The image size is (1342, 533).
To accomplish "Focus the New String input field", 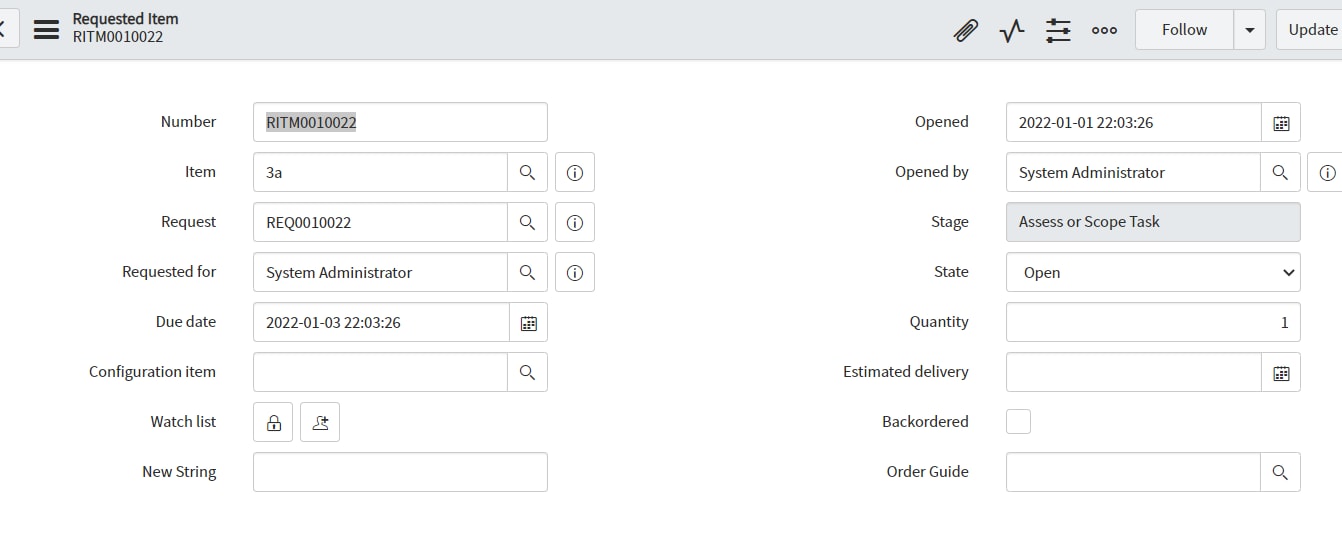I will [400, 472].
